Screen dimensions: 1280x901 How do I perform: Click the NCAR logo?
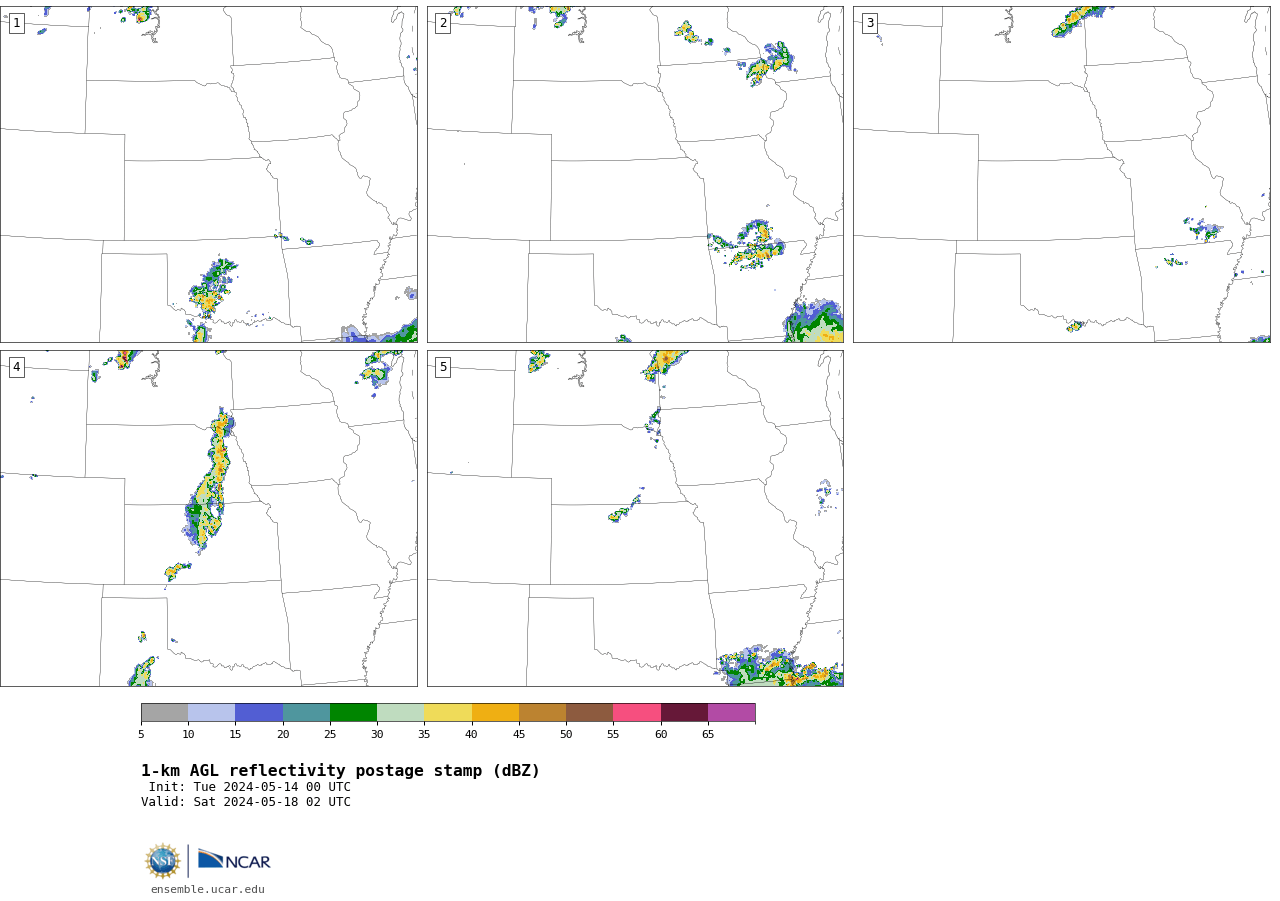coord(234,860)
